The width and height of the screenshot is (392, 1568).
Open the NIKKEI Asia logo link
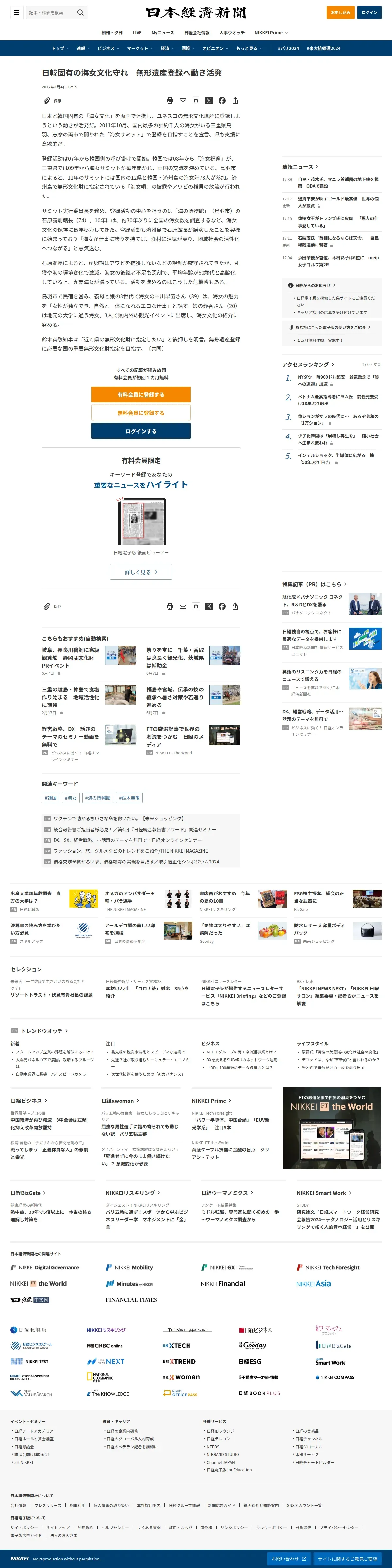tap(314, 1283)
